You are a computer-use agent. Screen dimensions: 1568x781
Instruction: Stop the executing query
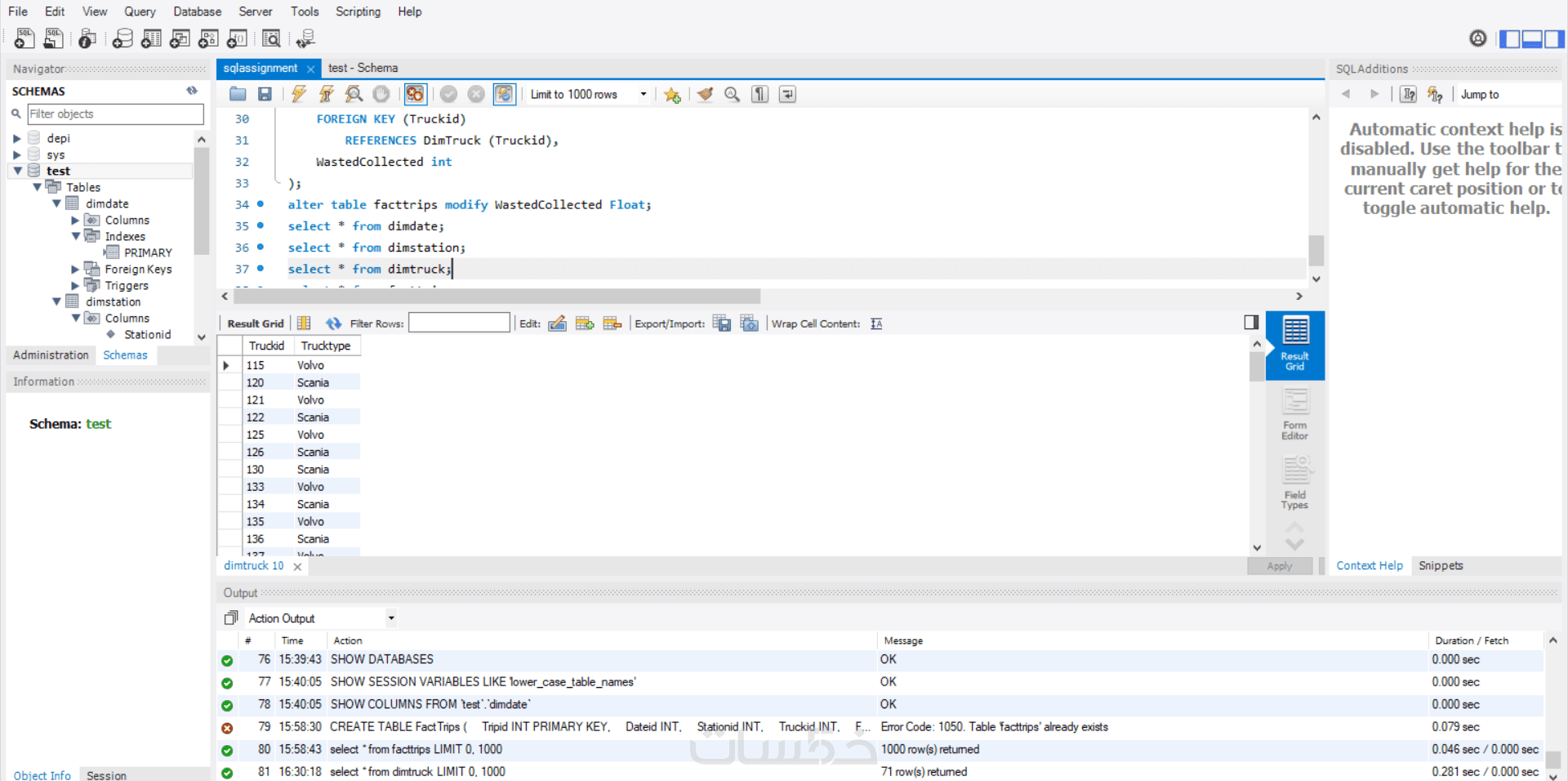click(x=381, y=94)
